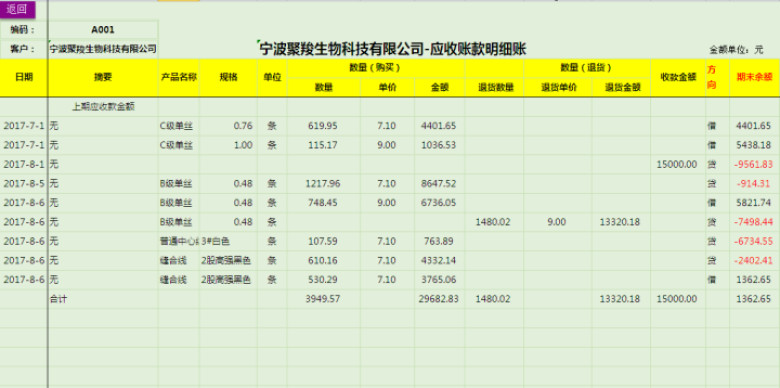The height and width of the screenshot is (388, 780).
Task: Select the 退货单价 header cell
Action: pyautogui.click(x=558, y=88)
